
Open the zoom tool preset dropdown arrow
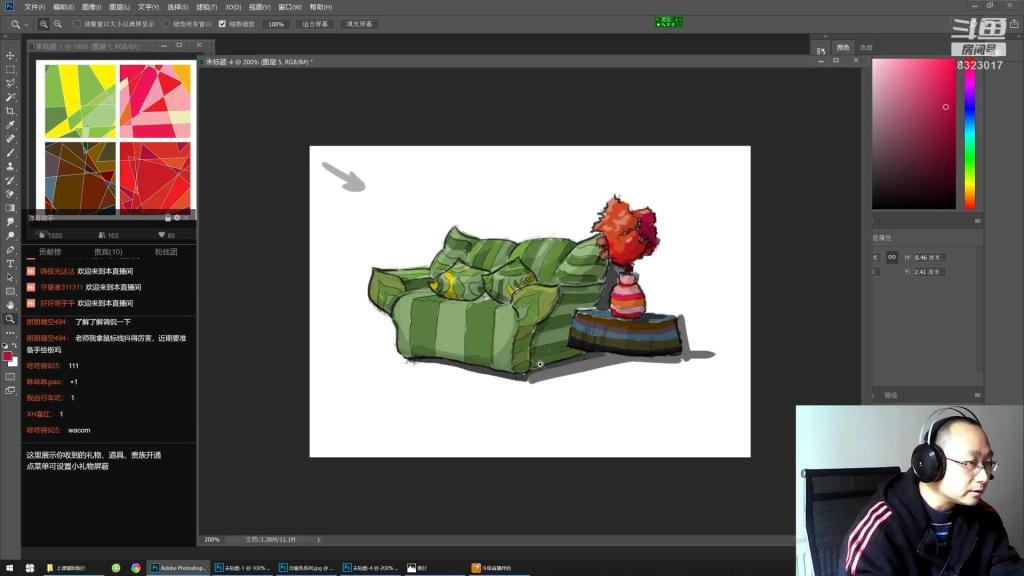[27, 24]
